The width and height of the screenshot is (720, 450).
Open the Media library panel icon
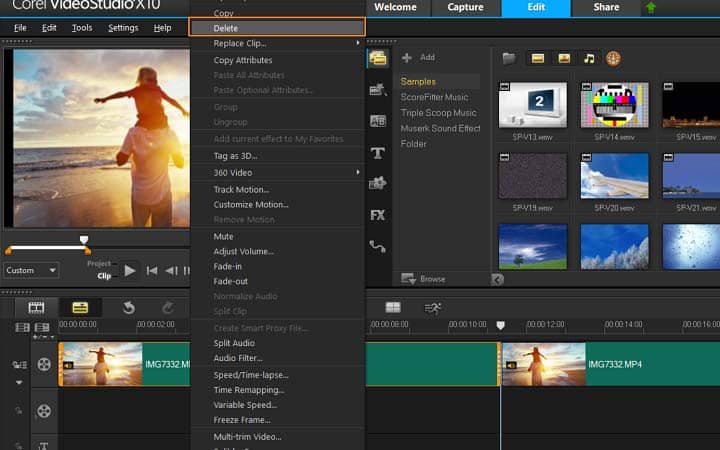tap(378, 58)
